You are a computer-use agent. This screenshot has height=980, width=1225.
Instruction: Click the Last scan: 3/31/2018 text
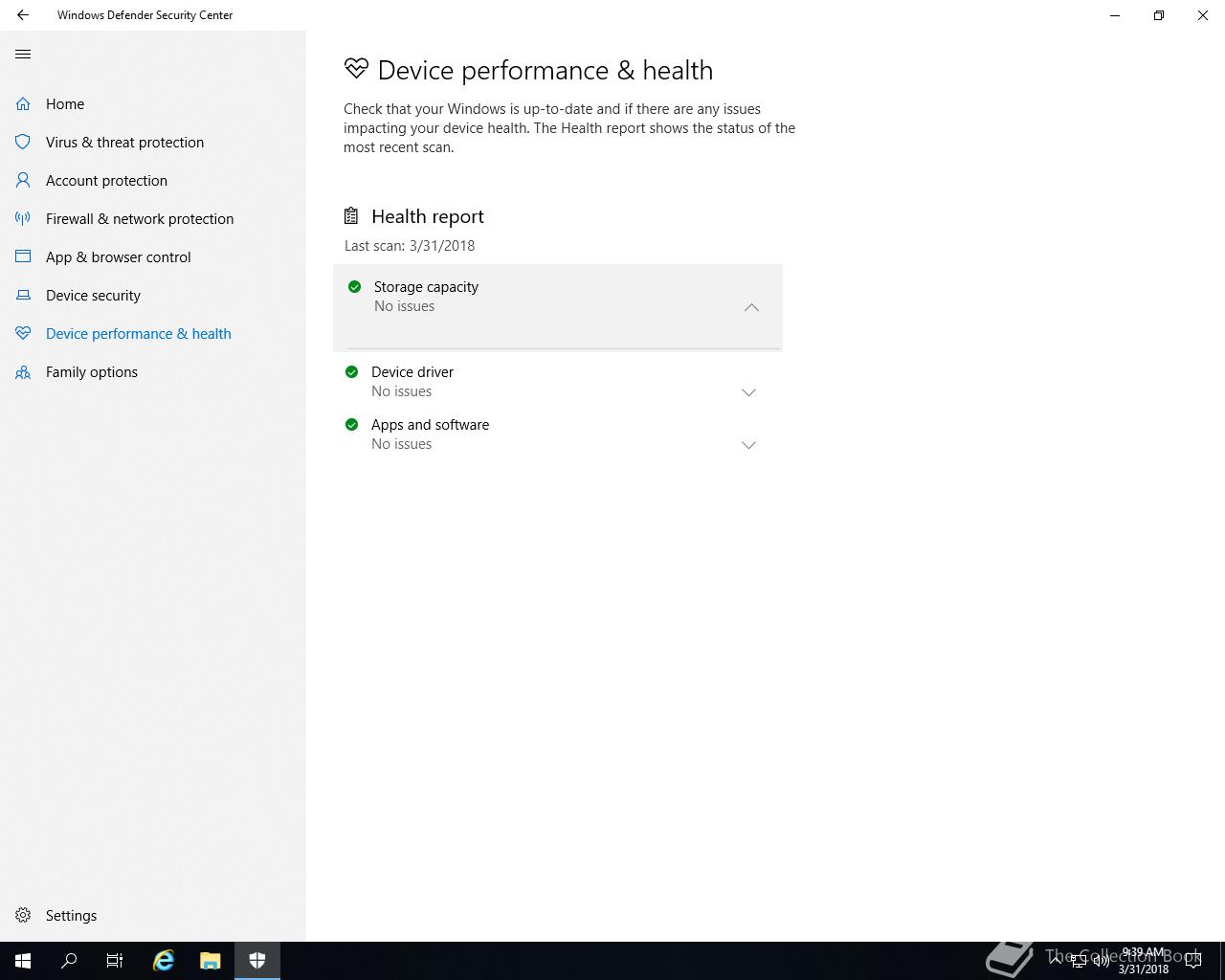tap(410, 245)
